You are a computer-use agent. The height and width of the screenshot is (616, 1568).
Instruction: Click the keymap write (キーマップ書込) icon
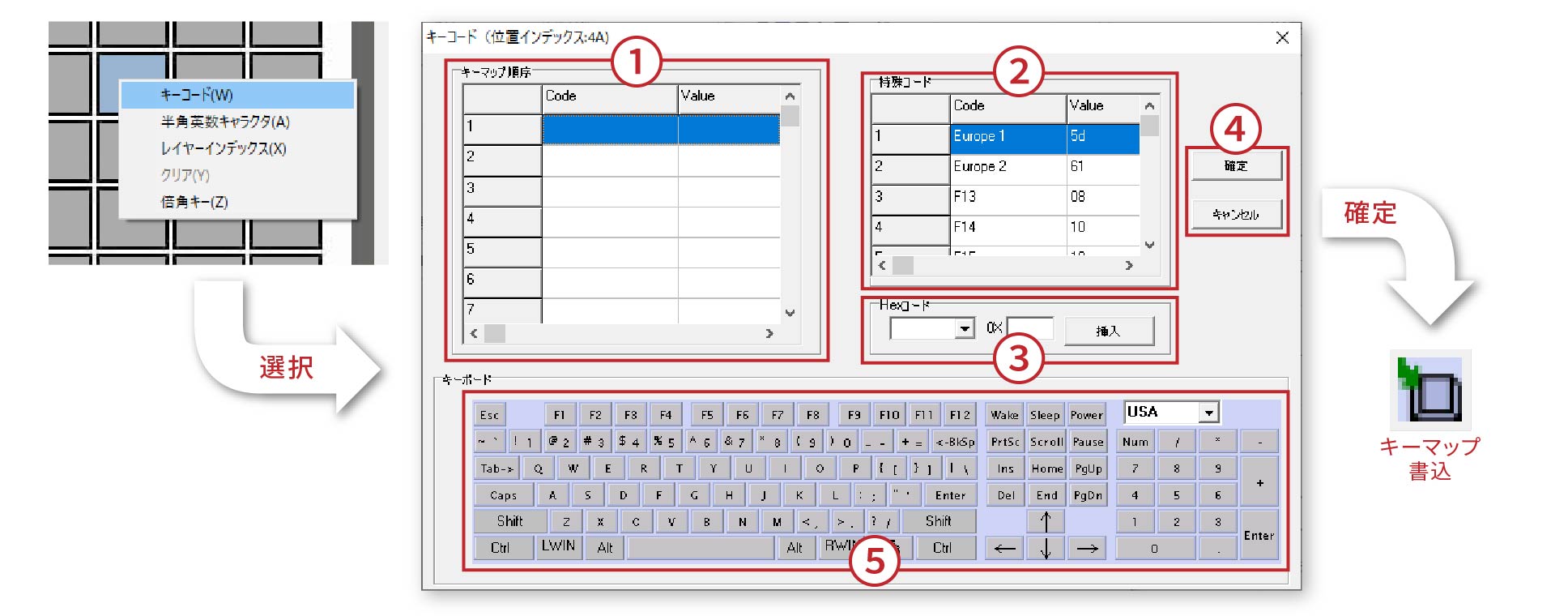coord(1430,390)
